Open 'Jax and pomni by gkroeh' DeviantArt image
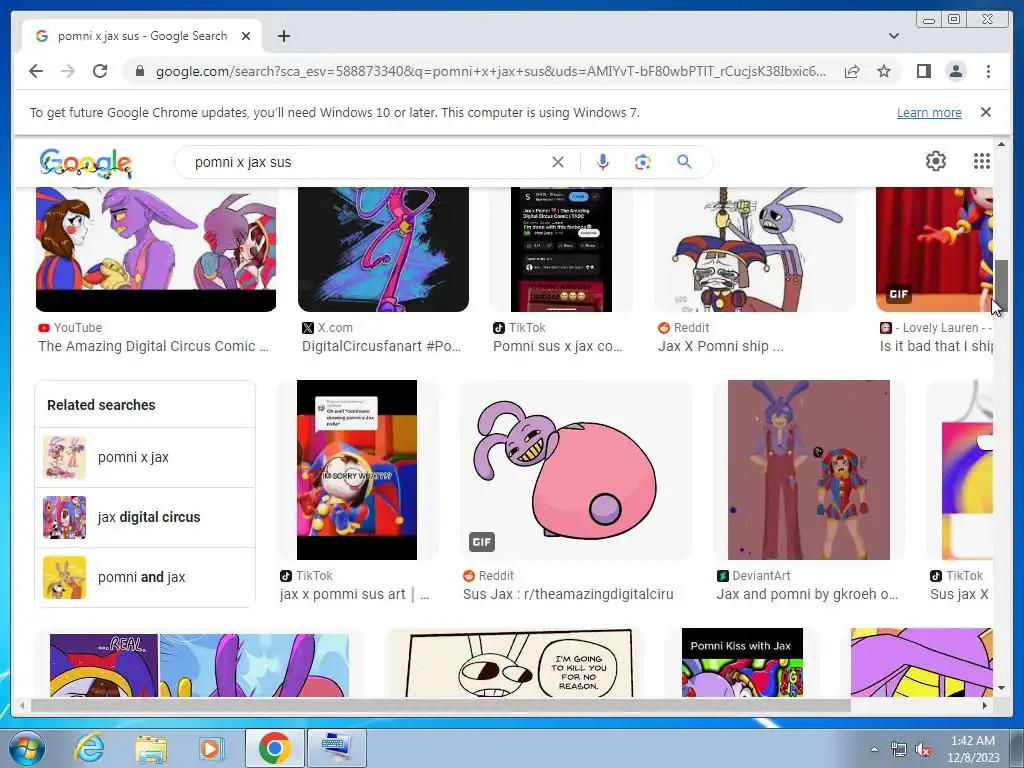Viewport: 1024px width, 768px height. pos(808,470)
